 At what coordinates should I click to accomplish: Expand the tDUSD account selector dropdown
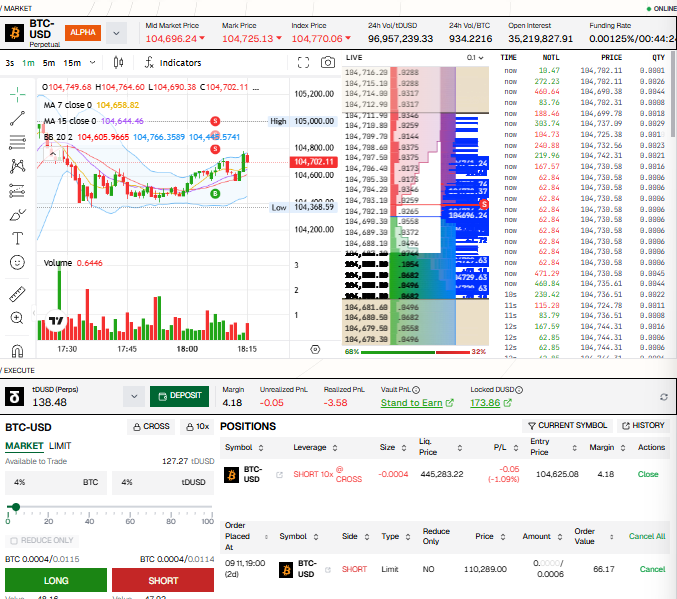(x=134, y=396)
